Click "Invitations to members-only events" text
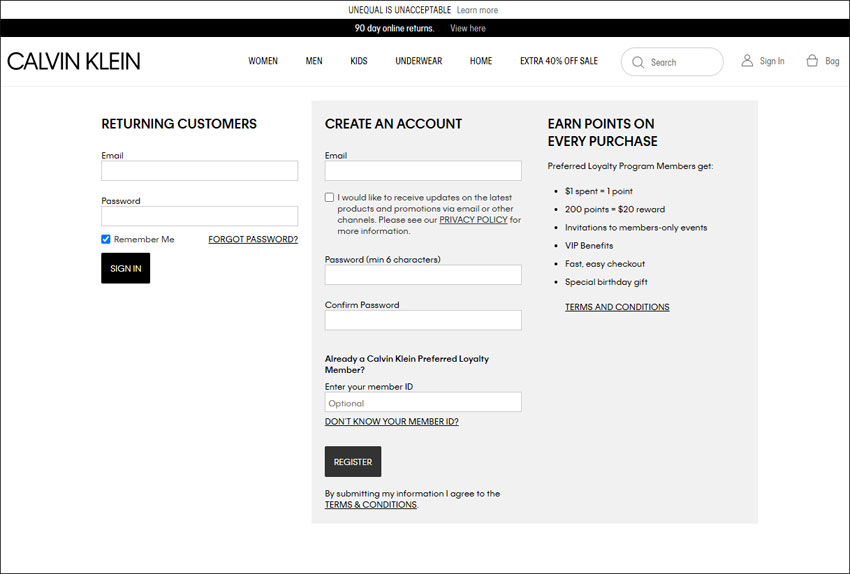Image resolution: width=850 pixels, height=574 pixels. pos(636,228)
